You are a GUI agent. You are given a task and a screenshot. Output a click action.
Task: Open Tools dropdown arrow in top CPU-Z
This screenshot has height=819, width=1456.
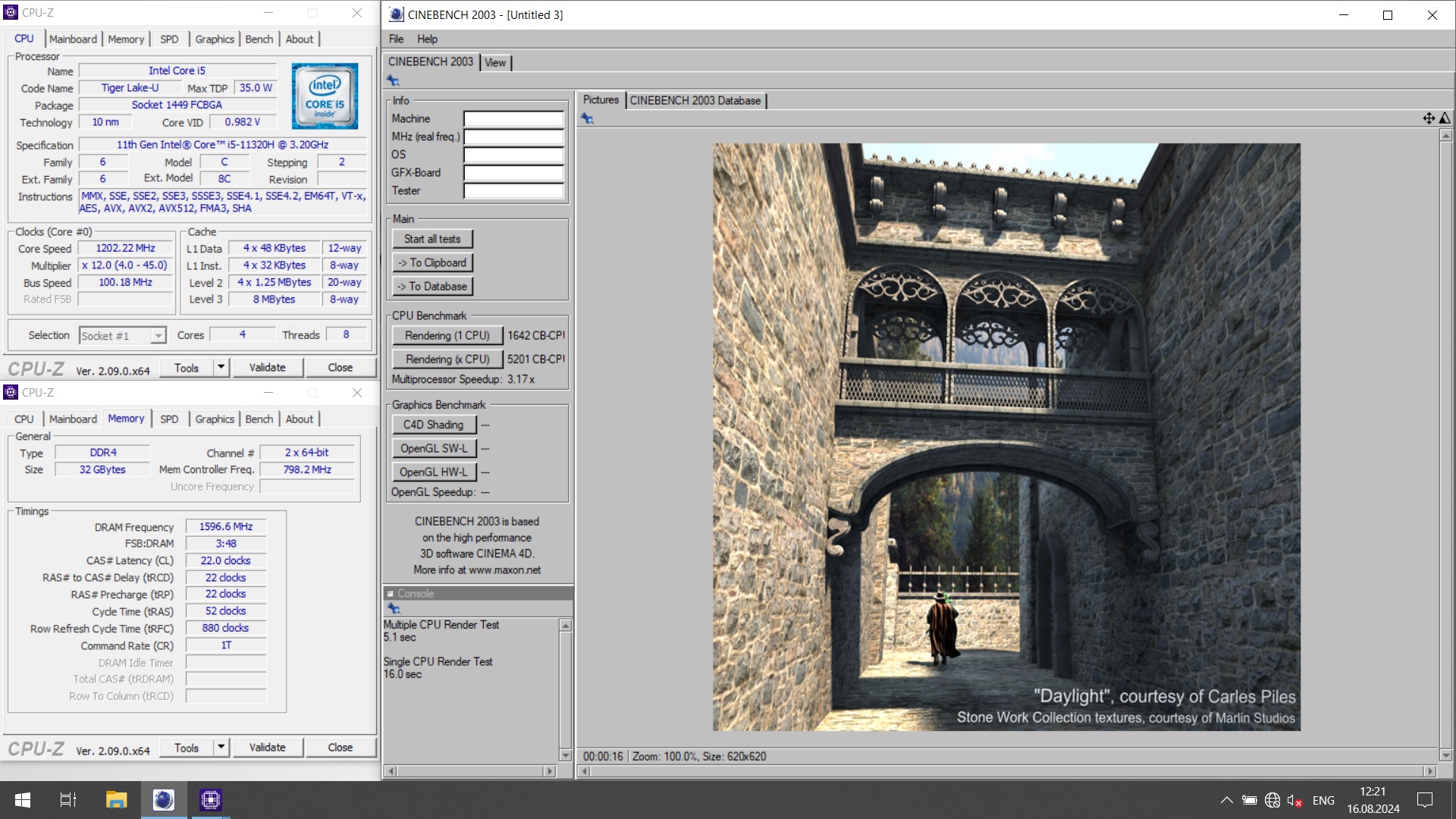(x=221, y=367)
